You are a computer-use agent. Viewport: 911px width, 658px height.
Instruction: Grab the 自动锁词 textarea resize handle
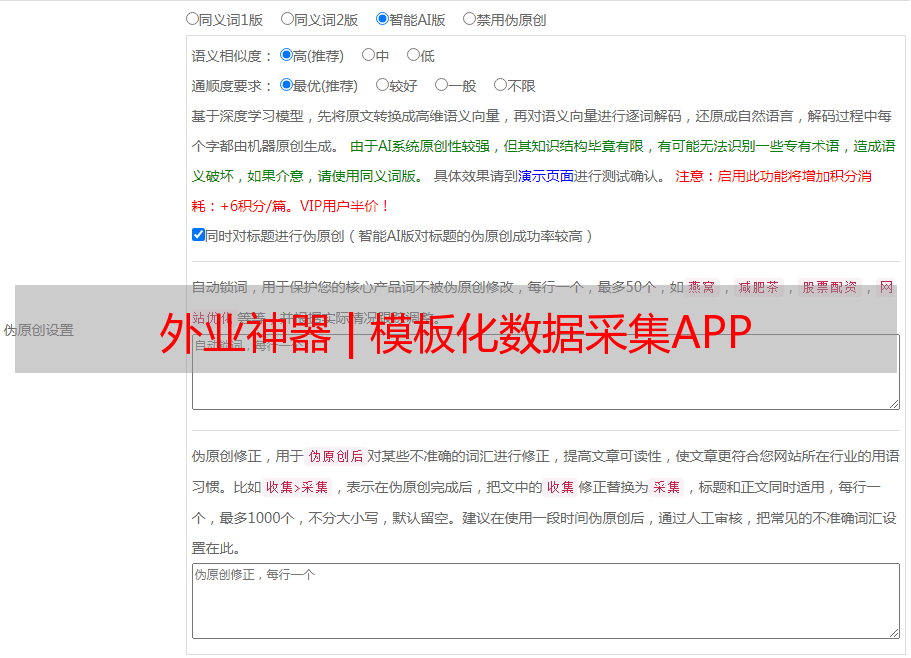[894, 404]
